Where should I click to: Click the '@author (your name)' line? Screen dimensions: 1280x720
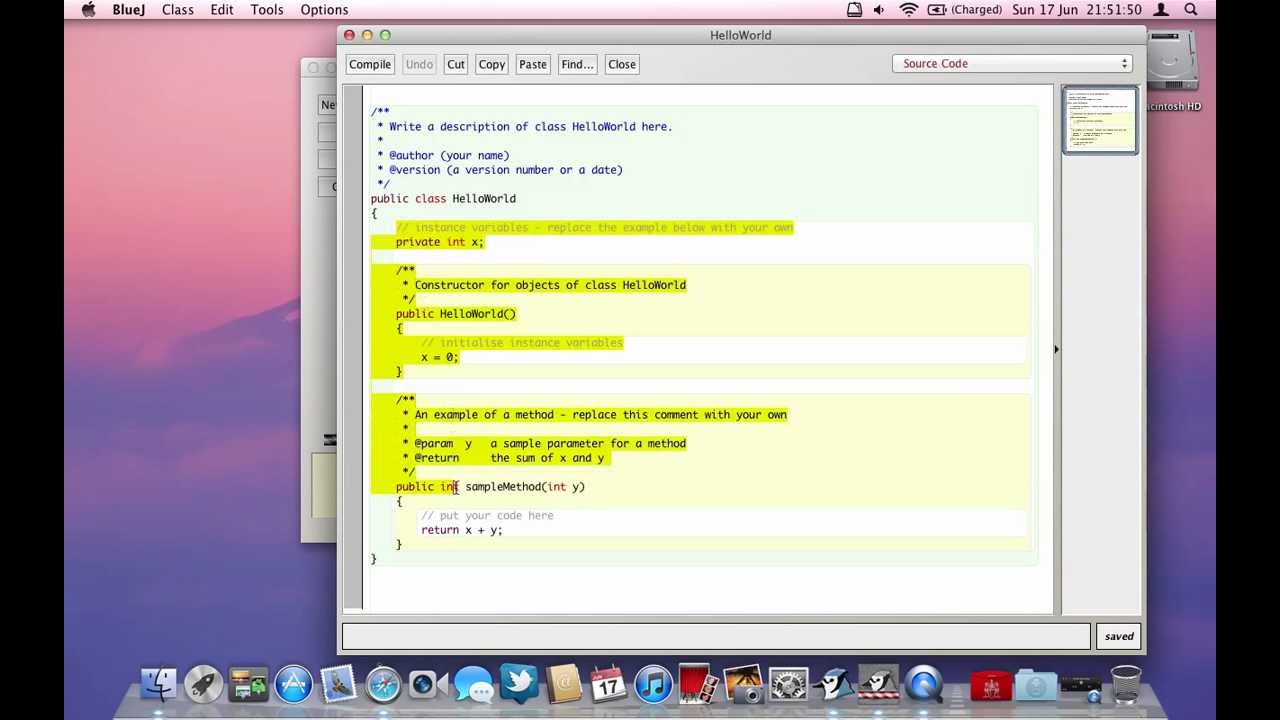coord(443,155)
